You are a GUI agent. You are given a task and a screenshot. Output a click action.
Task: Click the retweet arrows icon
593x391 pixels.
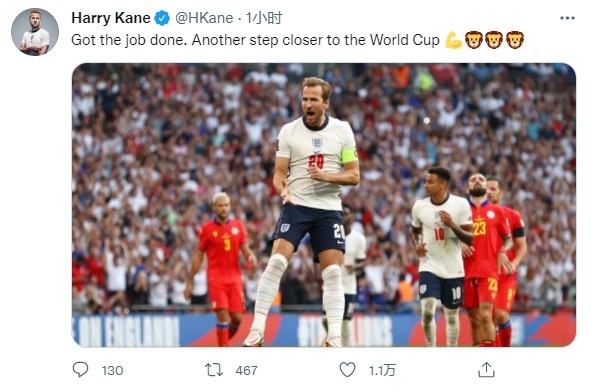[x=214, y=370]
